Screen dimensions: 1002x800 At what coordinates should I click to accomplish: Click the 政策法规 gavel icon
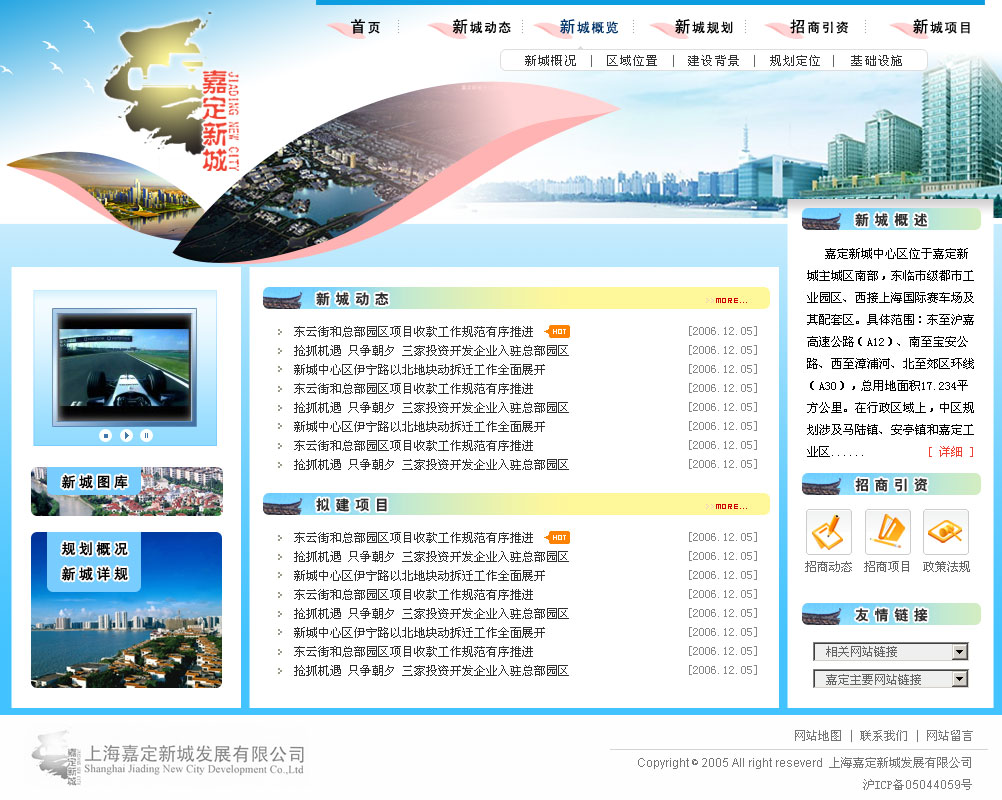click(945, 532)
